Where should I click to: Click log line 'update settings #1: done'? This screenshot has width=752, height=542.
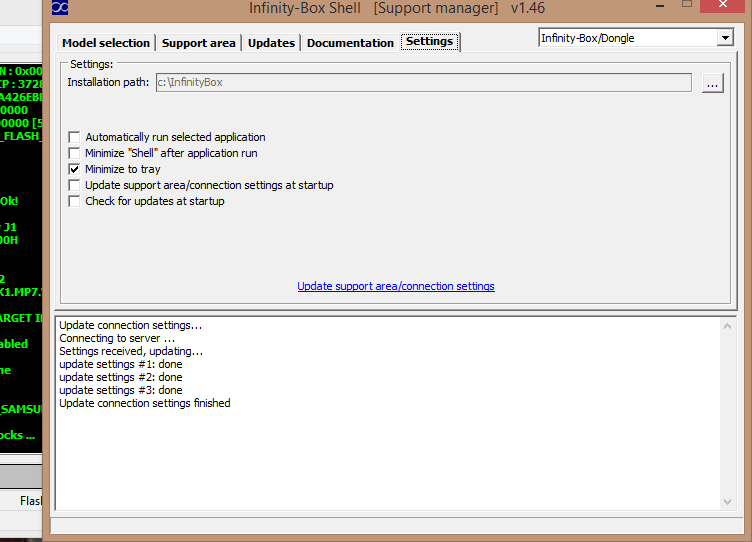point(121,364)
